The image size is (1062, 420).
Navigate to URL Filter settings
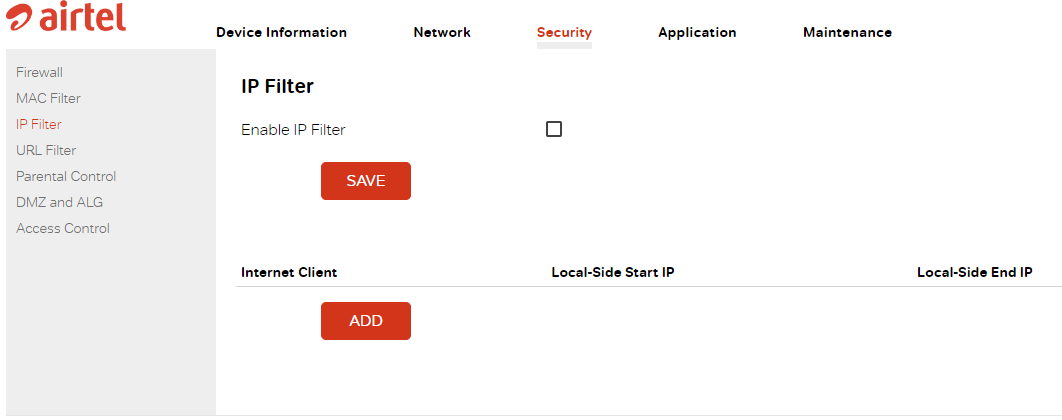[x=46, y=150]
